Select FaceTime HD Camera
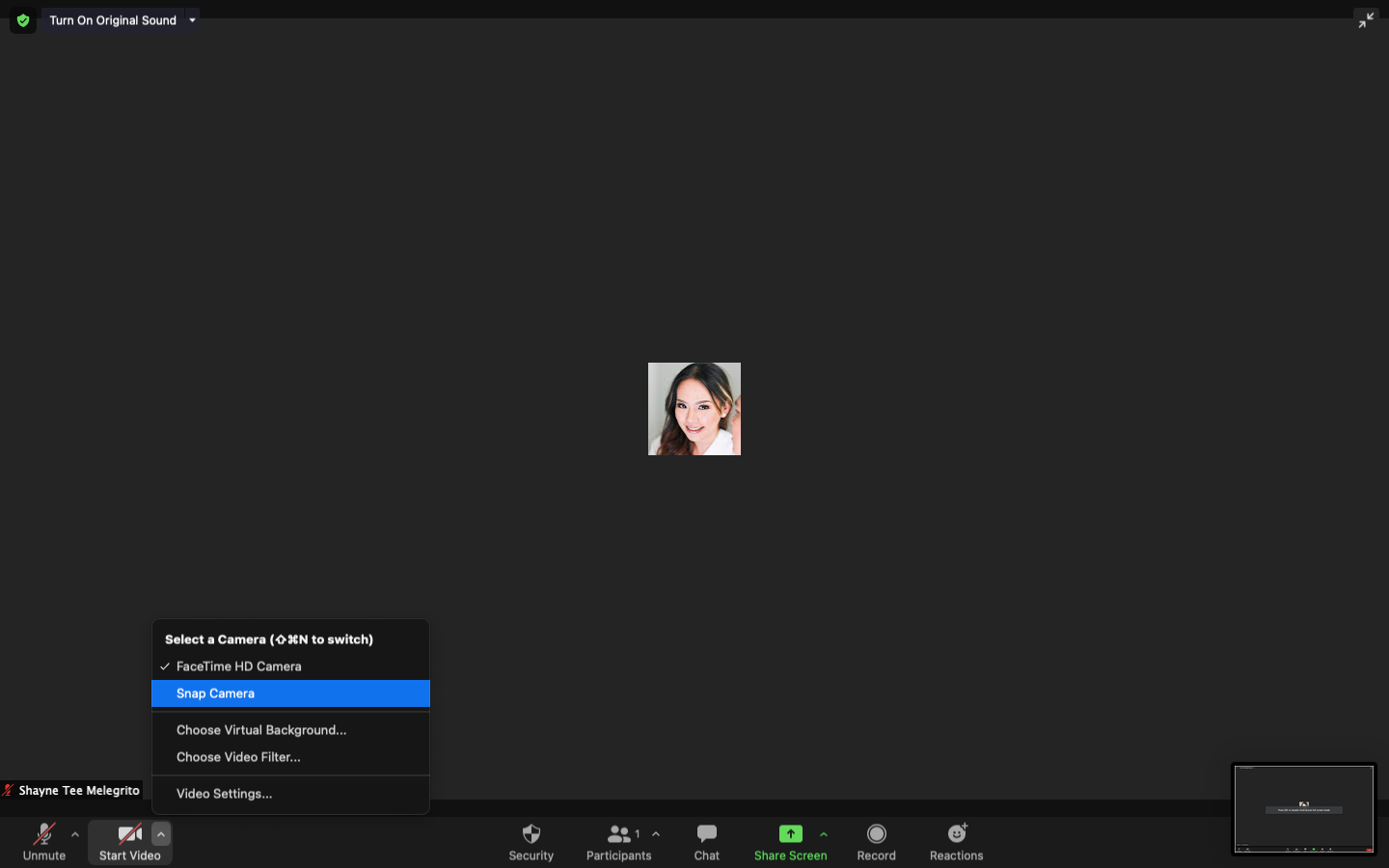 [x=290, y=666]
